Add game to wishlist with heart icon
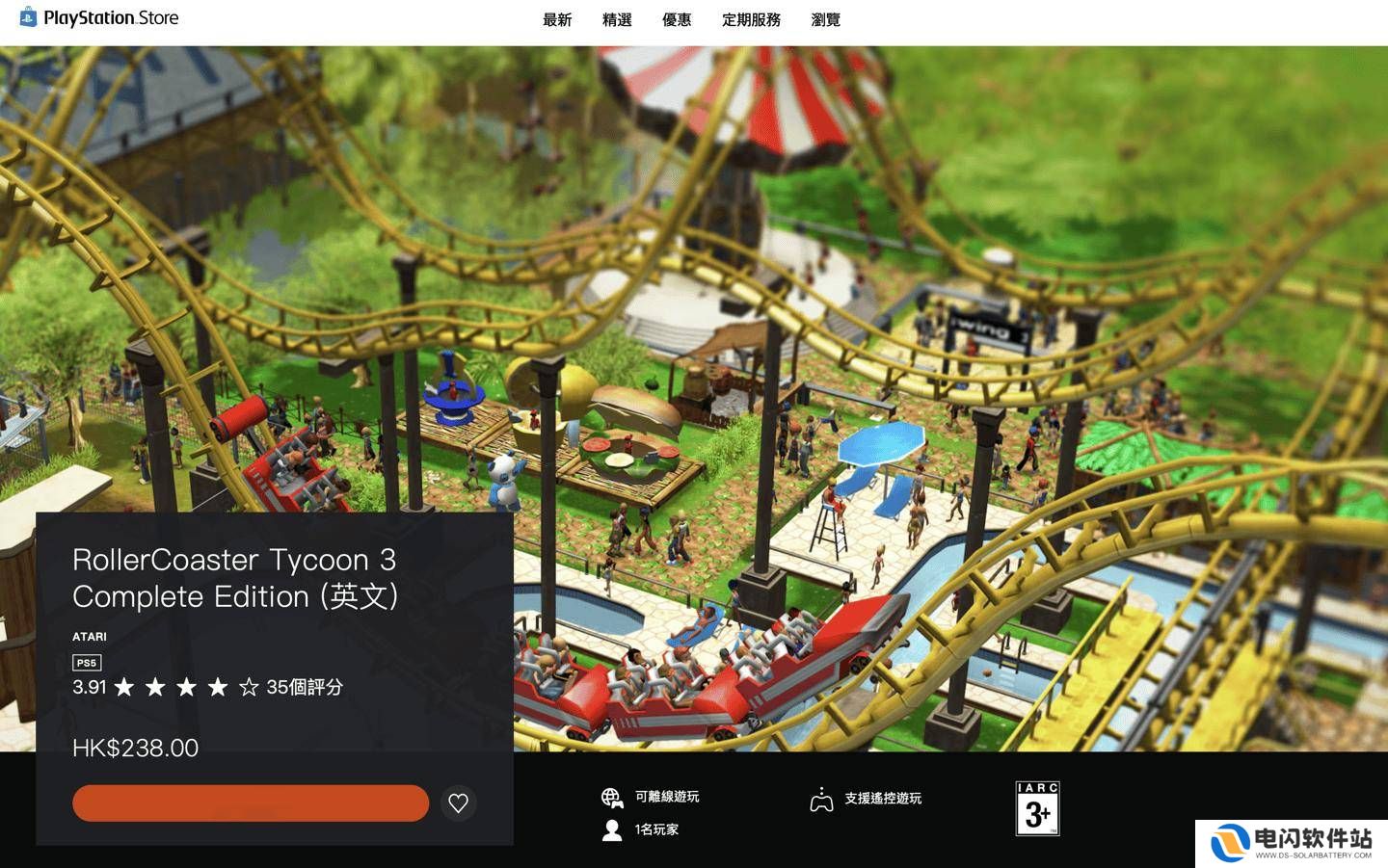1388x868 pixels. (459, 802)
